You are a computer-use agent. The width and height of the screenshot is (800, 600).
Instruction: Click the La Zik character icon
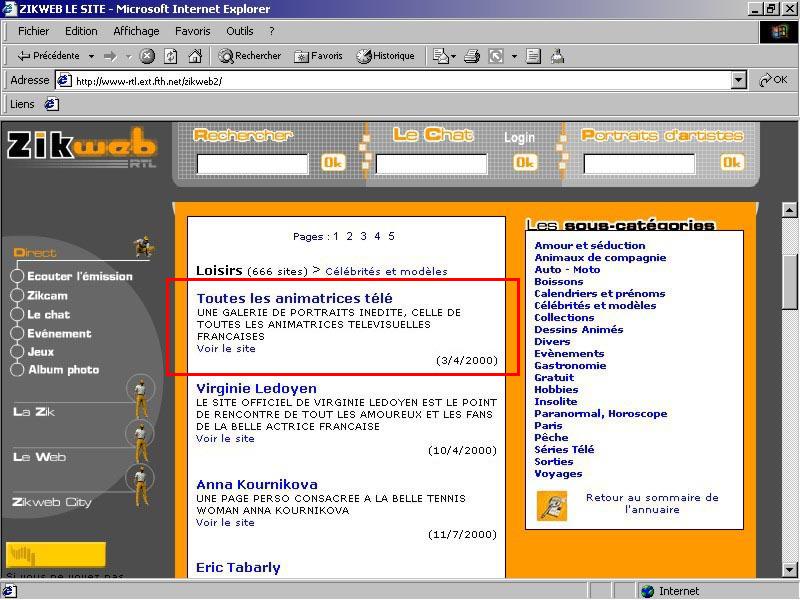pos(141,396)
